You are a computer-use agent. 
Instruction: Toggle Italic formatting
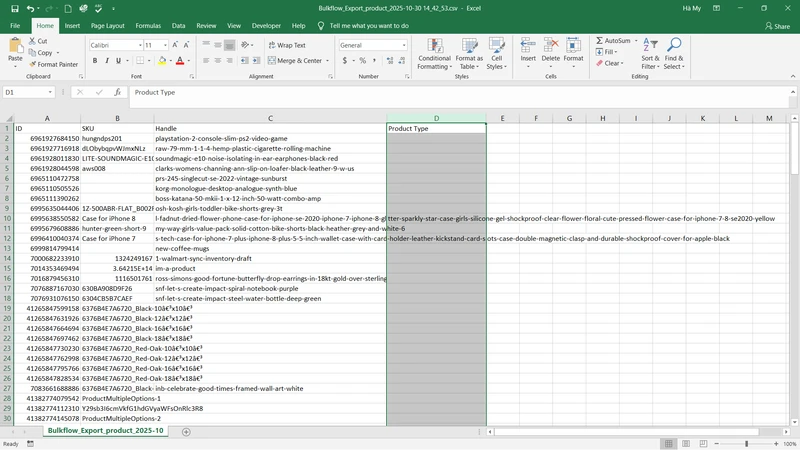[108, 60]
